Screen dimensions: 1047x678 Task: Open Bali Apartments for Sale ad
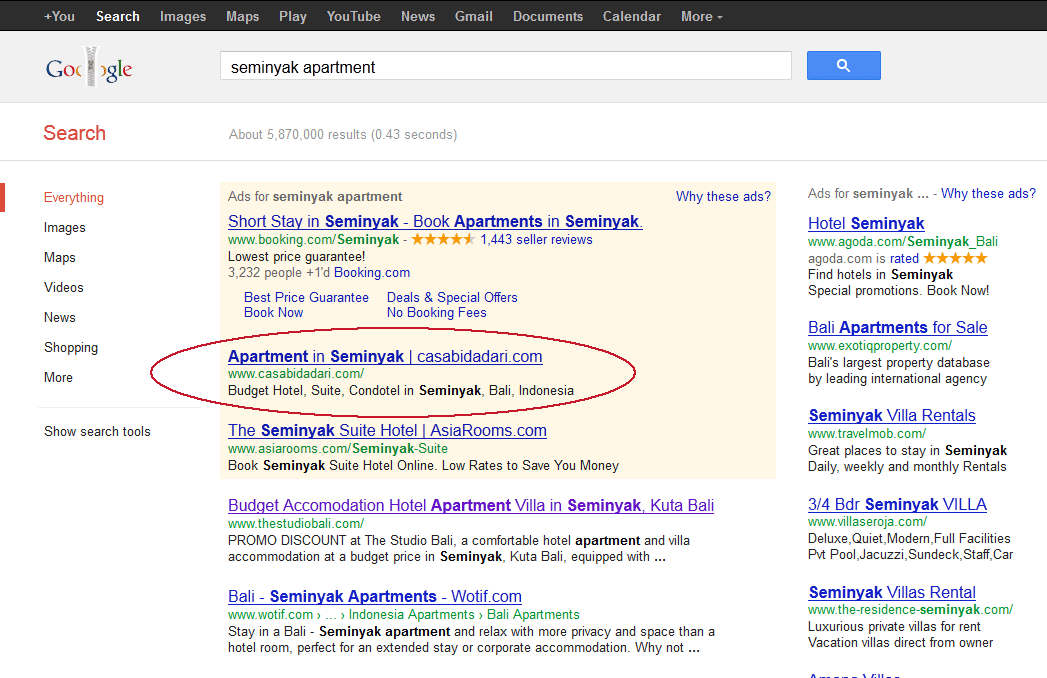click(x=897, y=328)
